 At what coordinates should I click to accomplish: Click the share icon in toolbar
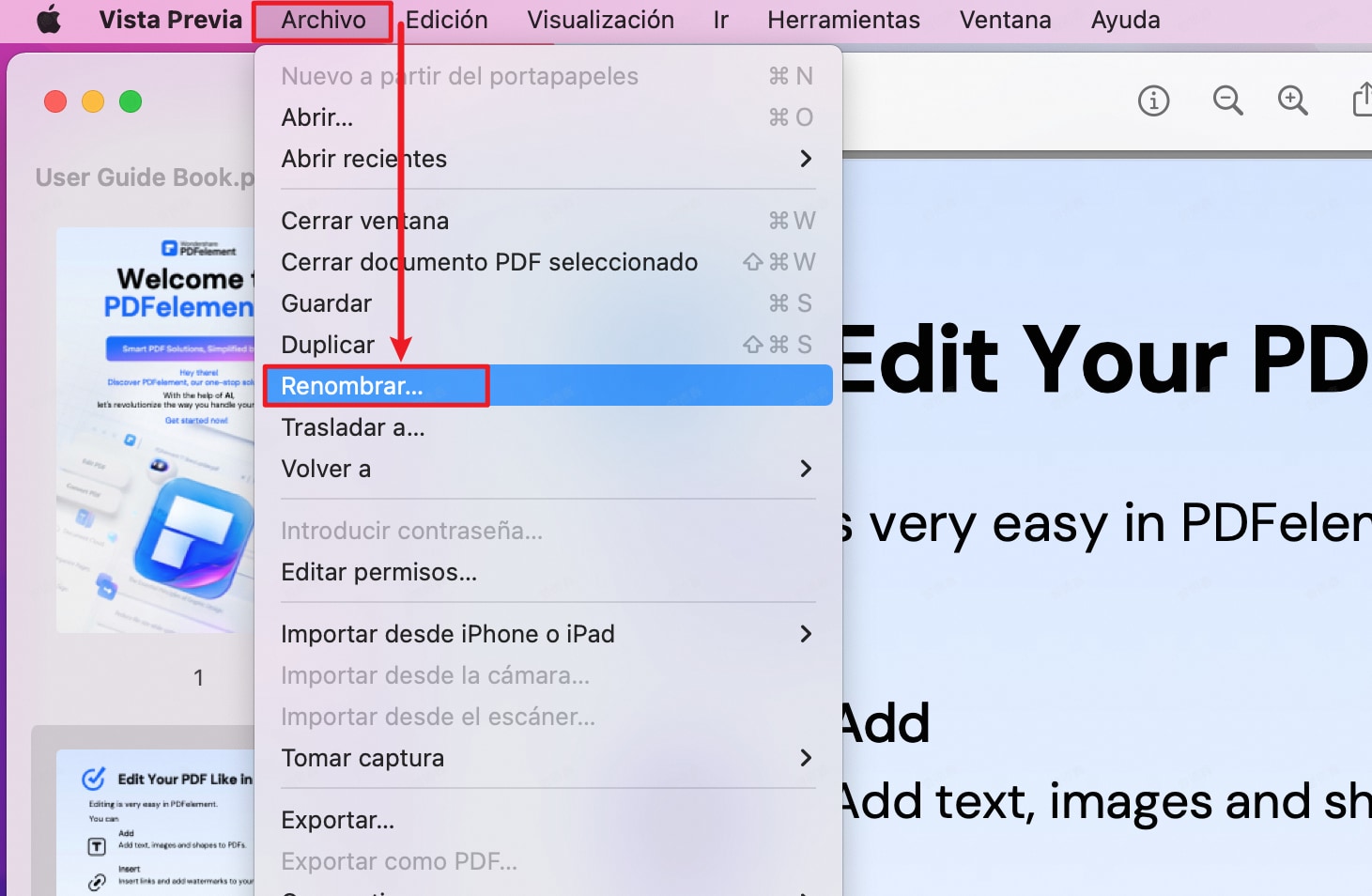[x=1362, y=99]
